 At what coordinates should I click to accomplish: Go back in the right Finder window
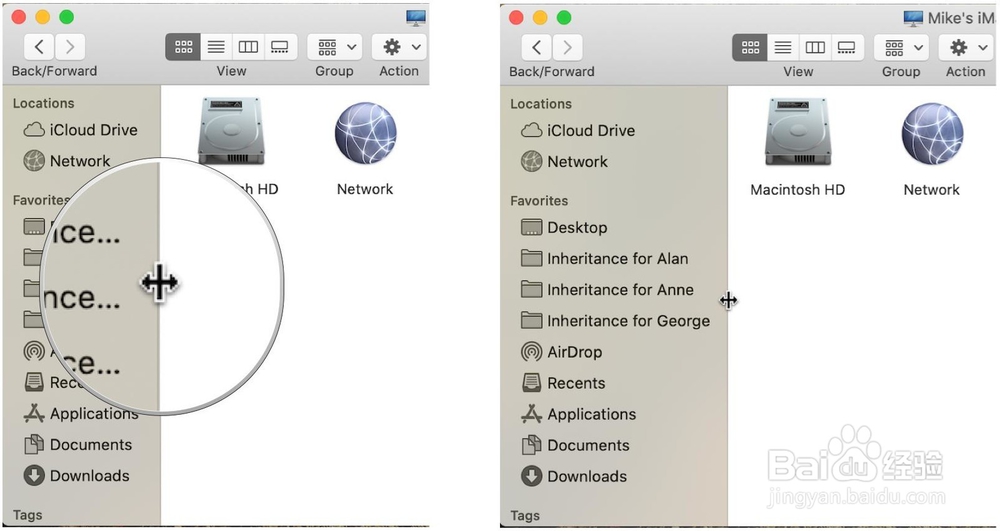point(536,47)
